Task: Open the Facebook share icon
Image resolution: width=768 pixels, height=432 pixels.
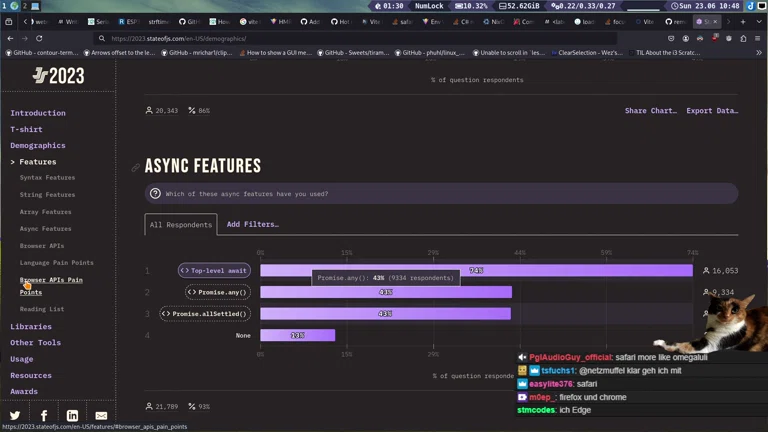Action: pyautogui.click(x=44, y=415)
